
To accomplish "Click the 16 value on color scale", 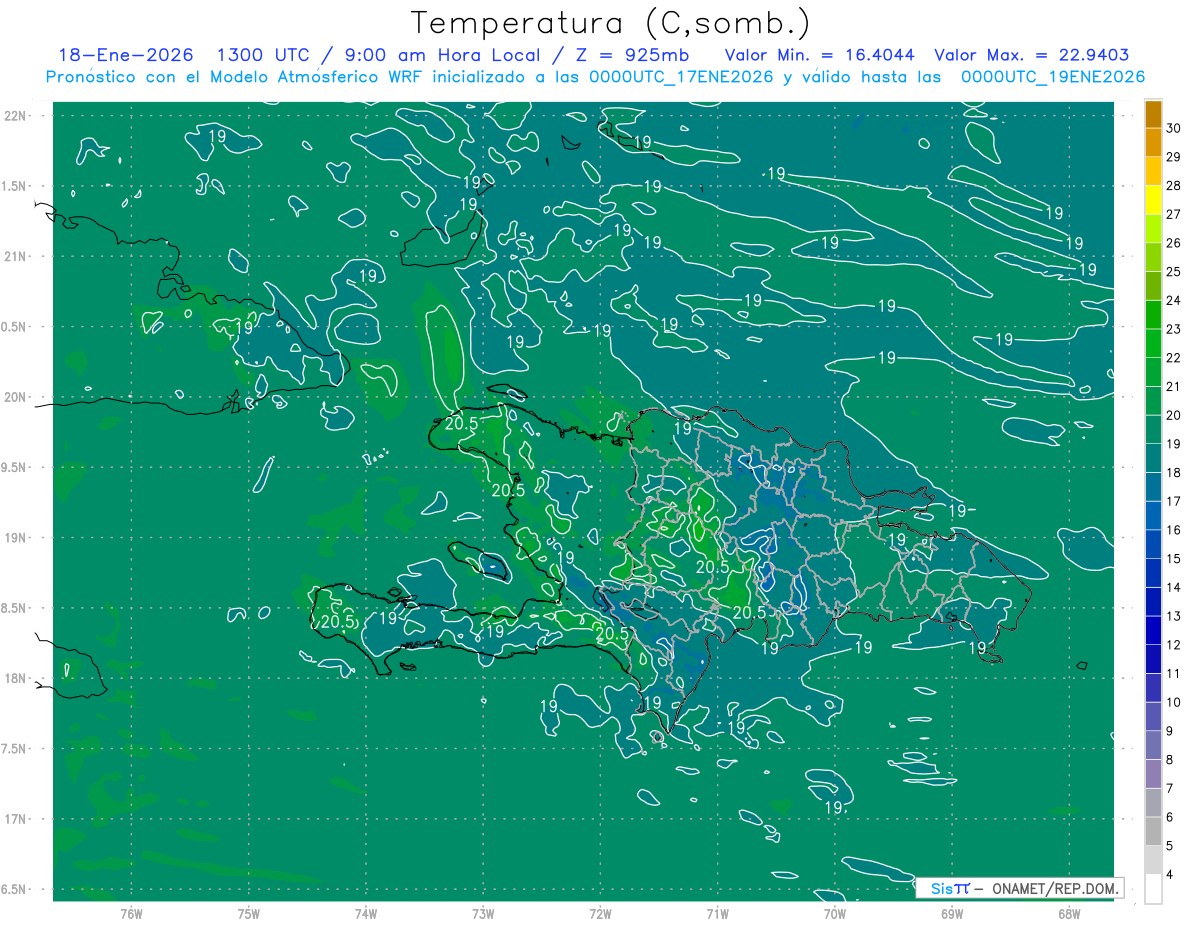I will point(1174,530).
